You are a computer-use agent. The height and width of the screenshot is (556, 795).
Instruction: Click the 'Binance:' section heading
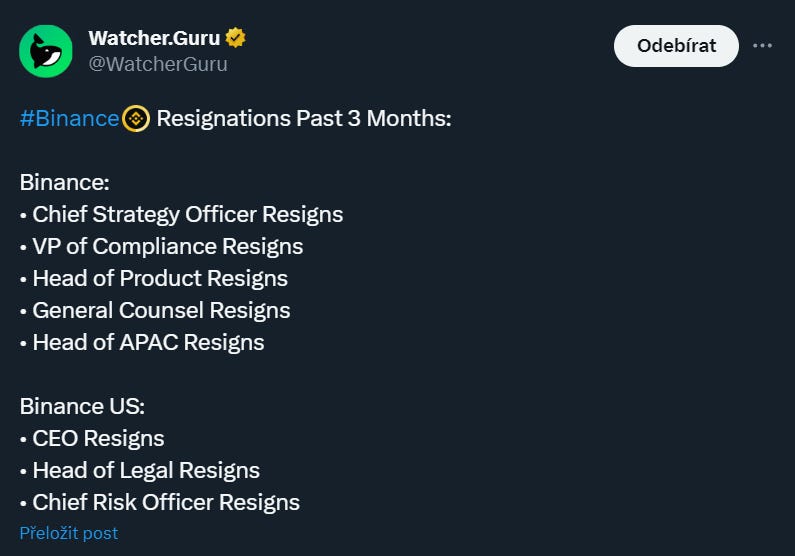(64, 183)
